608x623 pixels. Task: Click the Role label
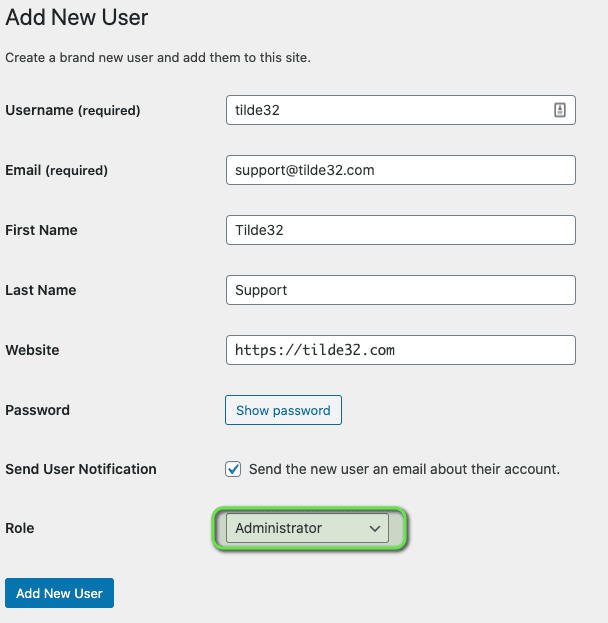(x=20, y=528)
